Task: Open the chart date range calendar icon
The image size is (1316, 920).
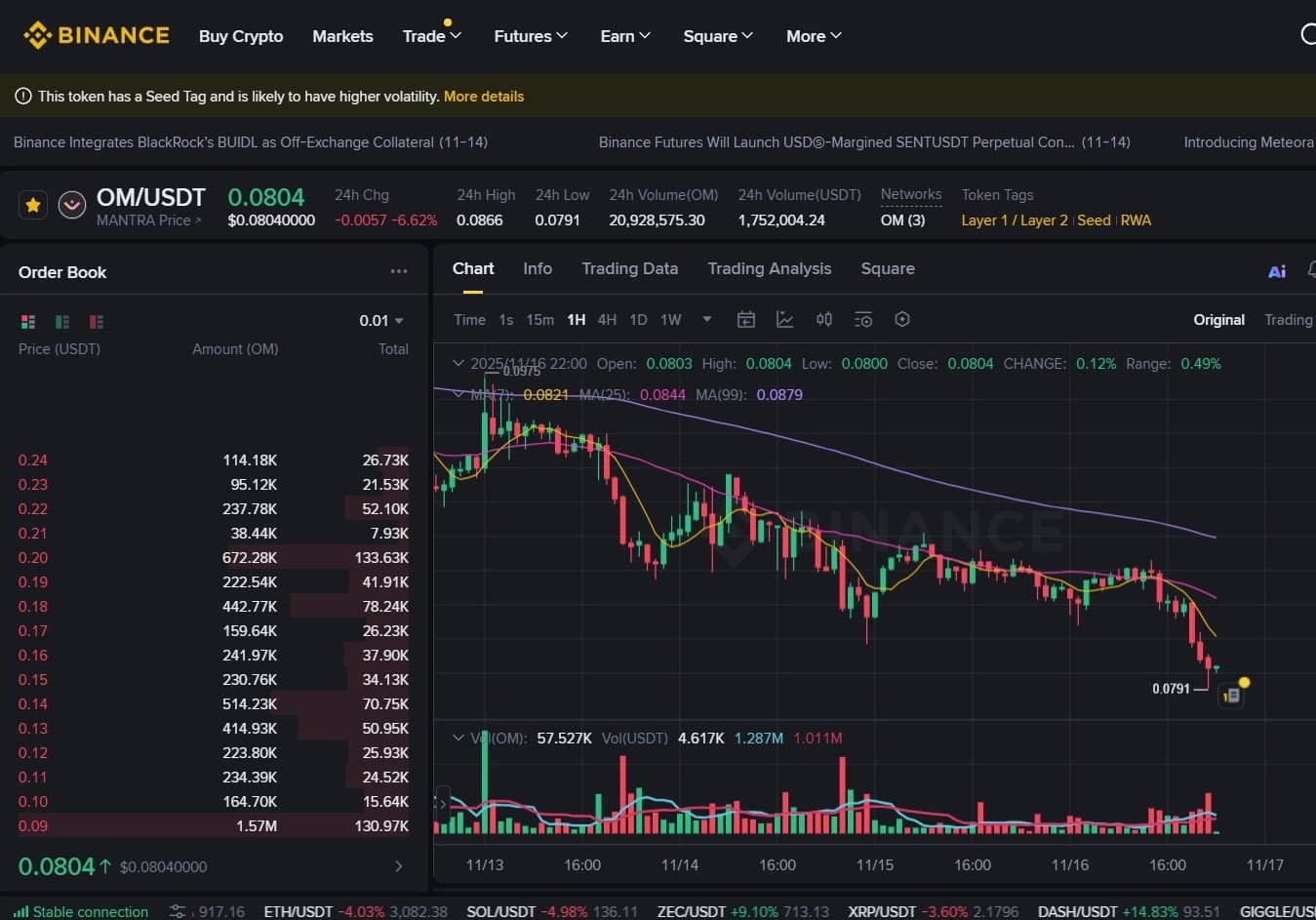Action: pyautogui.click(x=746, y=319)
